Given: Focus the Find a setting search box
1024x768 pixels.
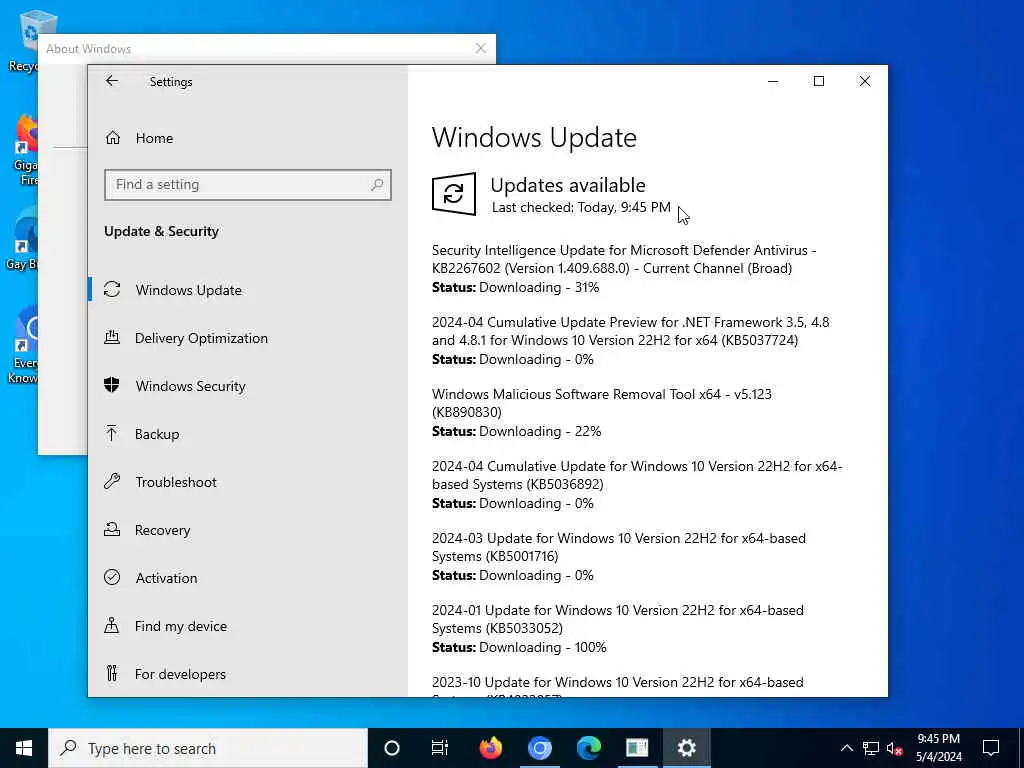Looking at the screenshot, I should tap(248, 185).
